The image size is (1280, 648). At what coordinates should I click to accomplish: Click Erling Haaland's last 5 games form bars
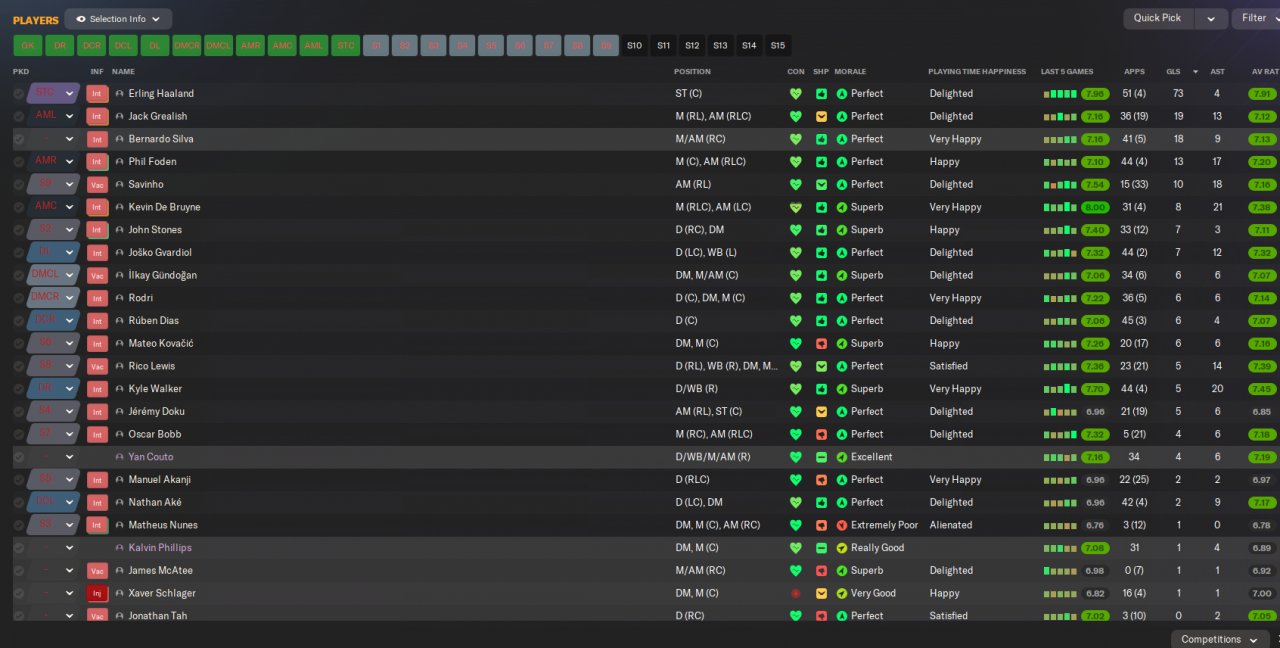[x=1060, y=95]
